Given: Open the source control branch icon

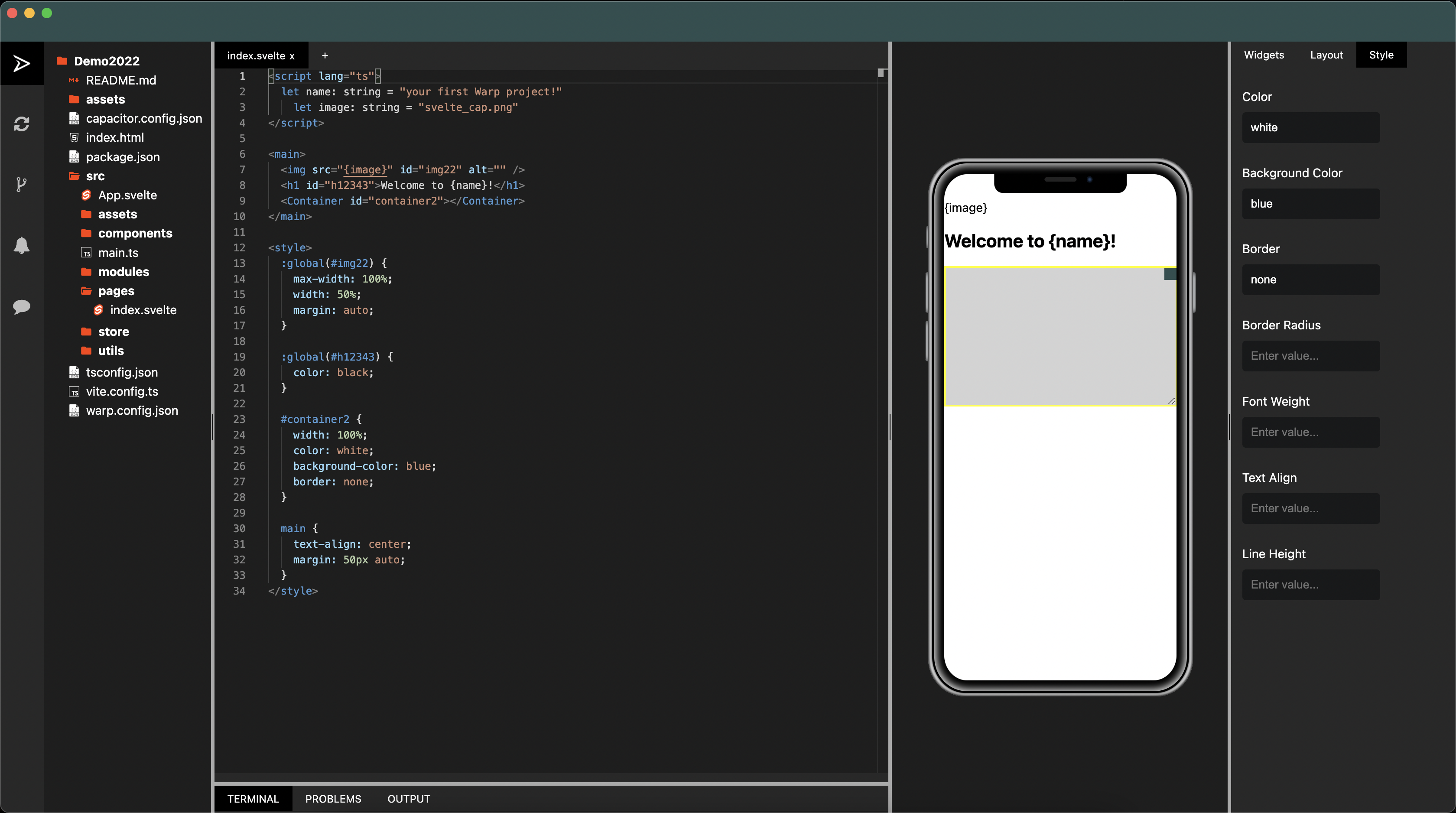Looking at the screenshot, I should (22, 184).
